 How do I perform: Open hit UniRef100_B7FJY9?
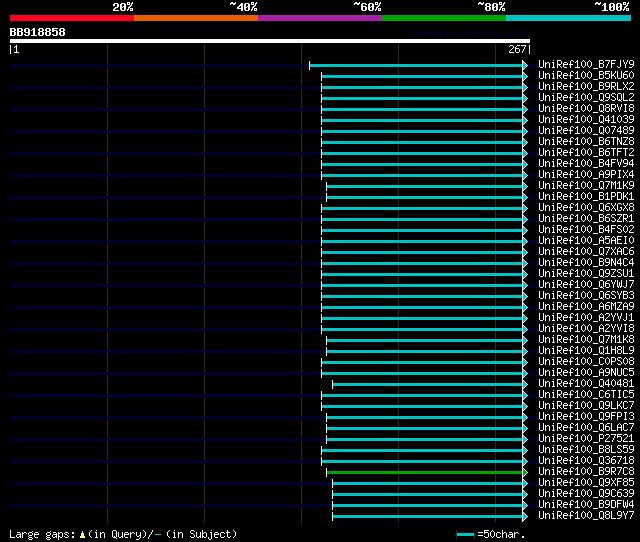point(586,64)
